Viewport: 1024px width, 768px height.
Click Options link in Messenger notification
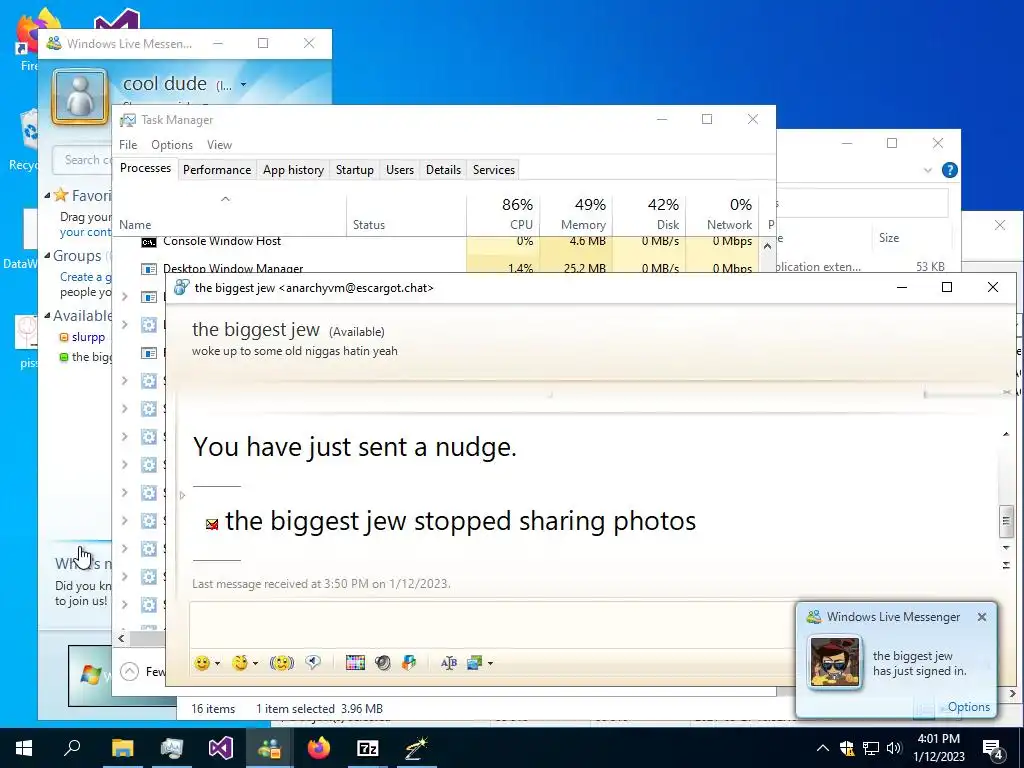(x=968, y=707)
